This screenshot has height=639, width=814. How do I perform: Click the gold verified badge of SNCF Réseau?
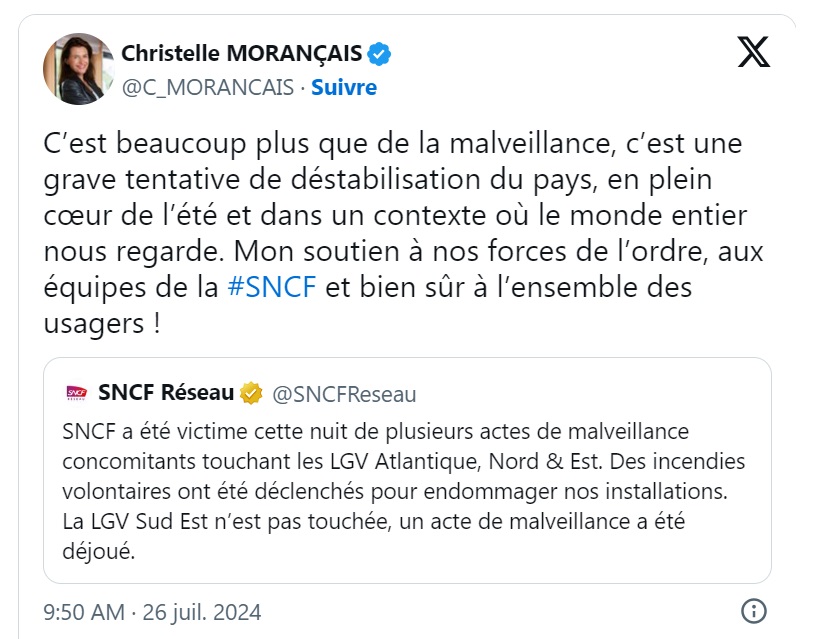tap(251, 393)
